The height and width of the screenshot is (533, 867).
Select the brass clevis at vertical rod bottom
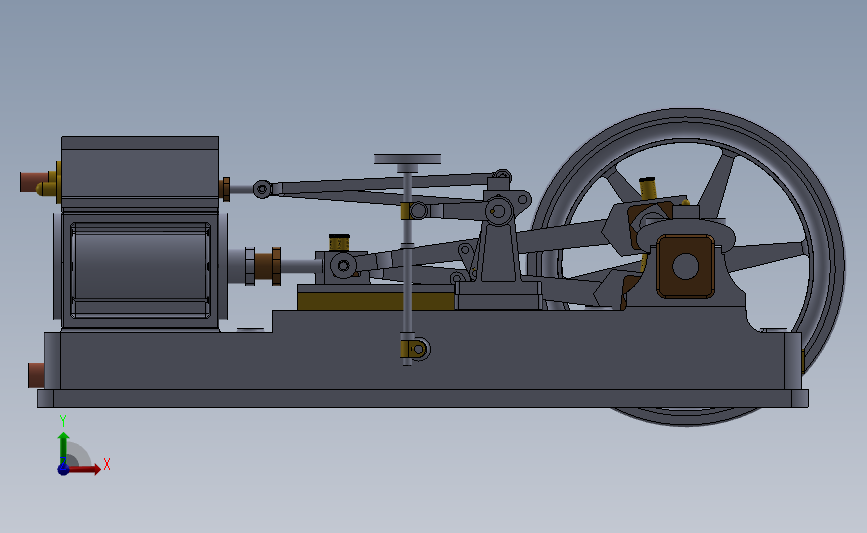414,348
